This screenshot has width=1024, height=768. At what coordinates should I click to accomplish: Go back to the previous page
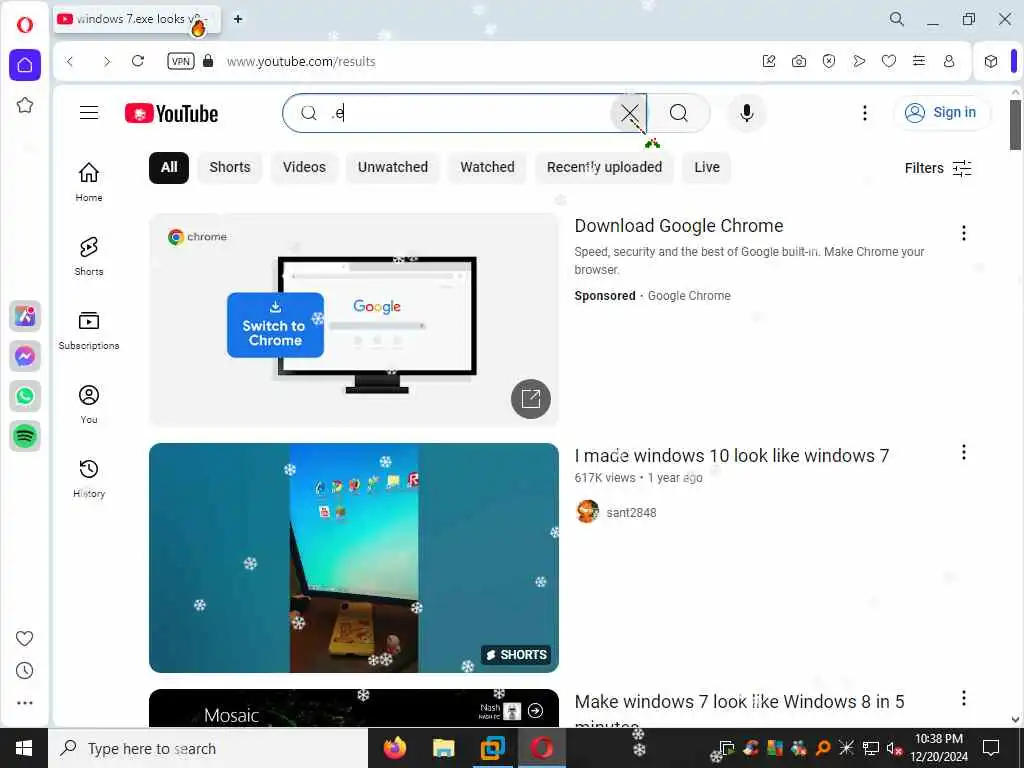coord(70,61)
